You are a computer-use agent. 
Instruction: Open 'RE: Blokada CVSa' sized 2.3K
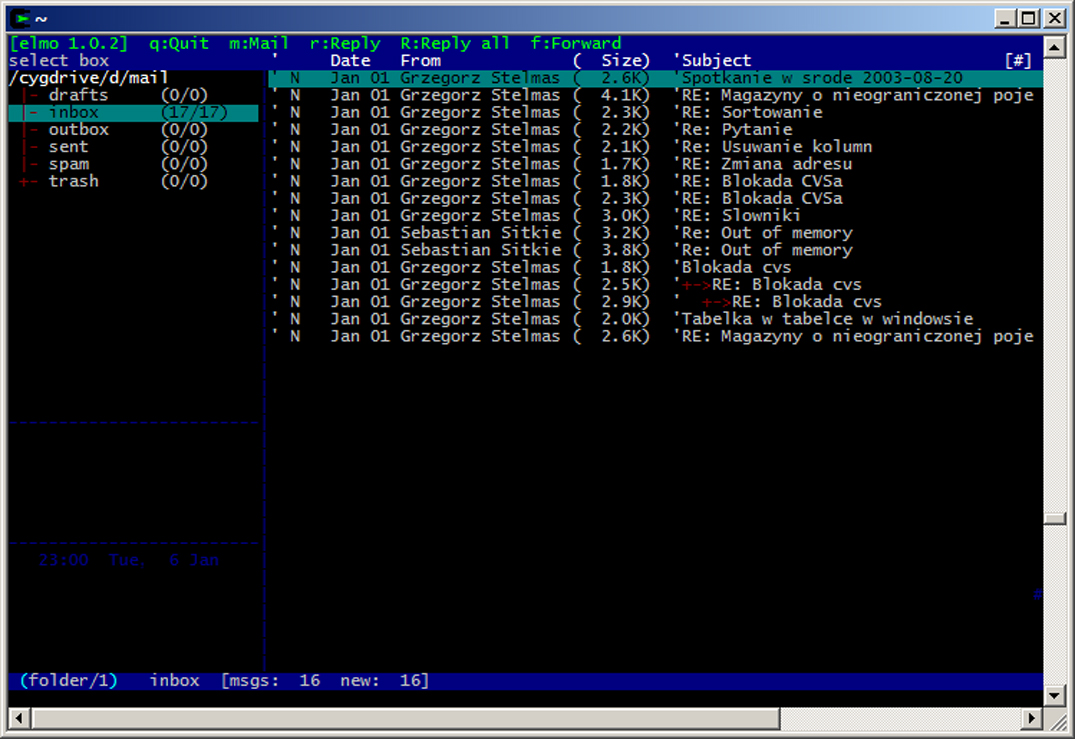[656, 198]
